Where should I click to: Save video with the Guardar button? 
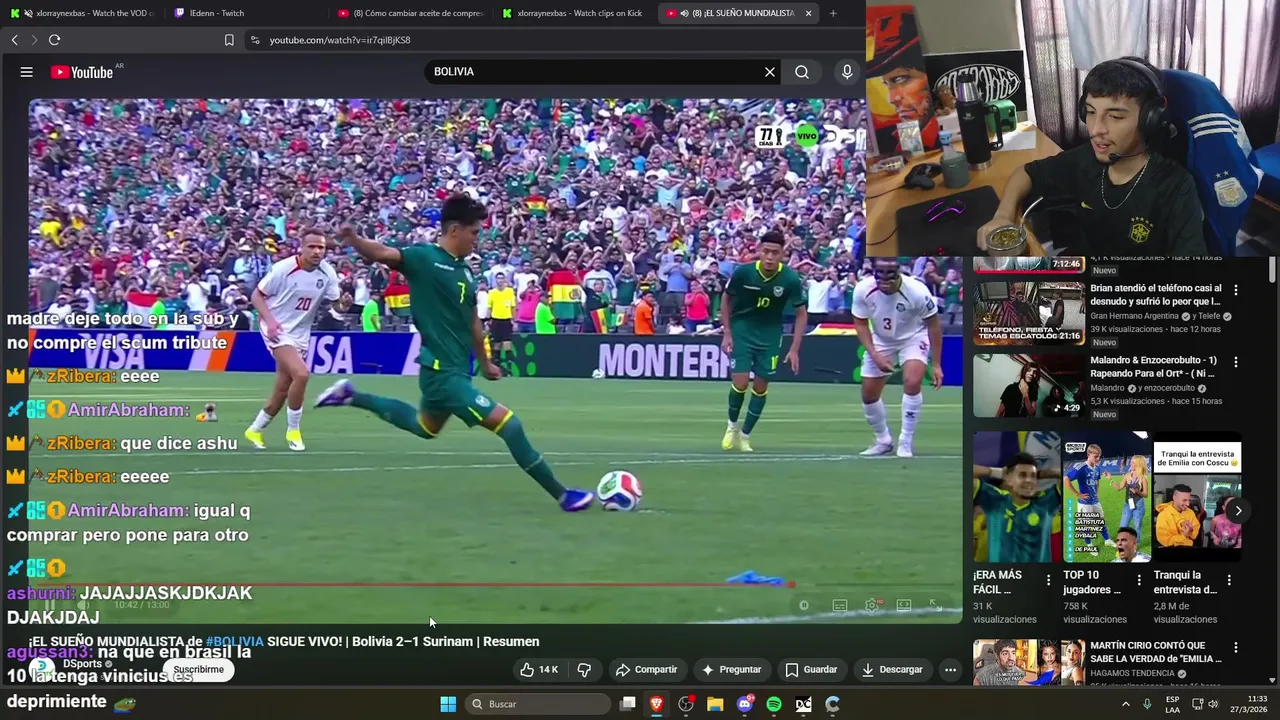pyautogui.click(x=811, y=670)
